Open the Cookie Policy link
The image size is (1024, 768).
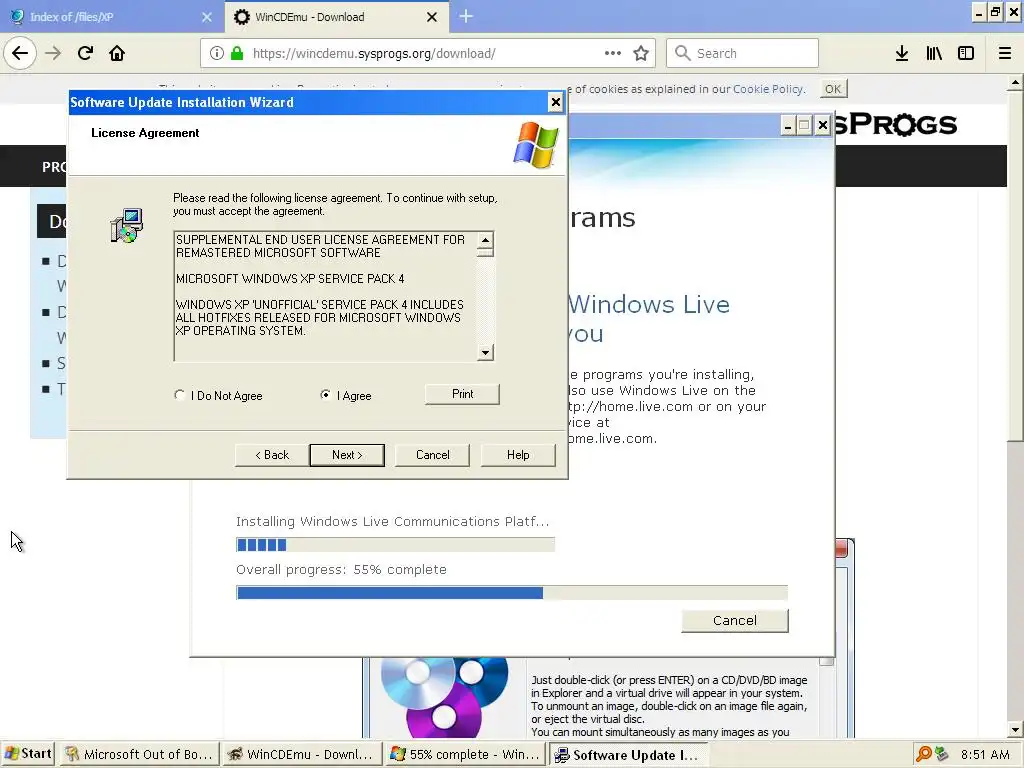pyautogui.click(x=767, y=89)
